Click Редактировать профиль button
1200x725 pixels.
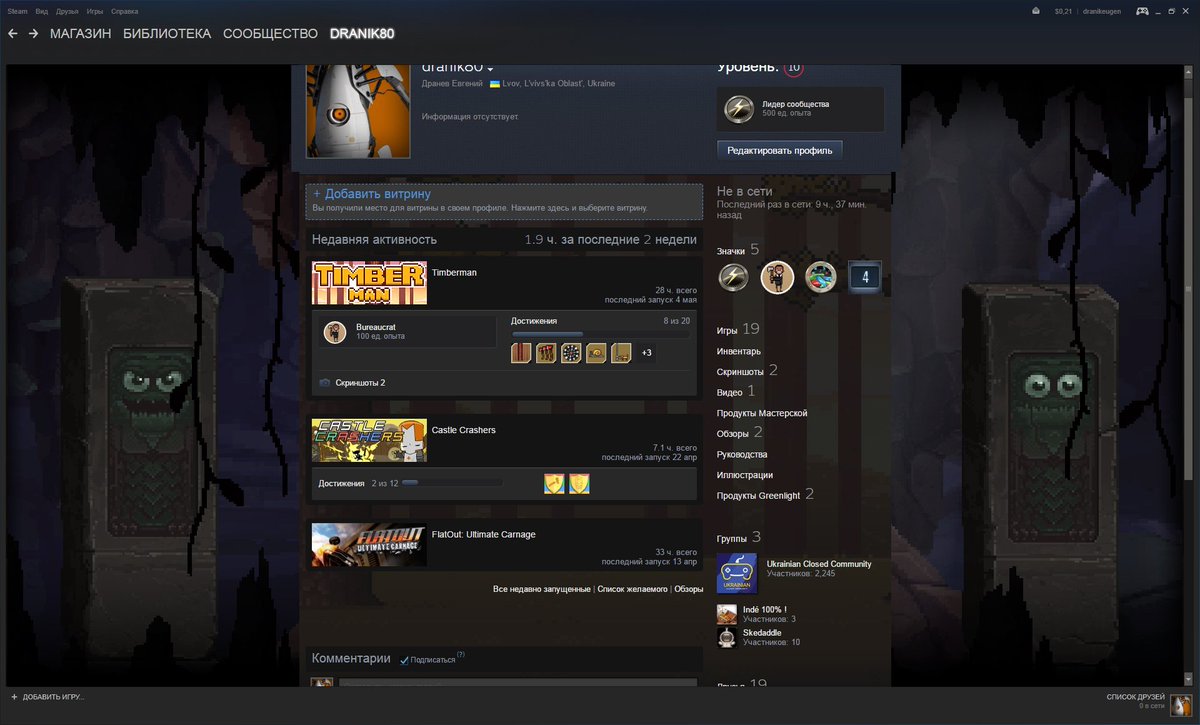[x=780, y=149]
